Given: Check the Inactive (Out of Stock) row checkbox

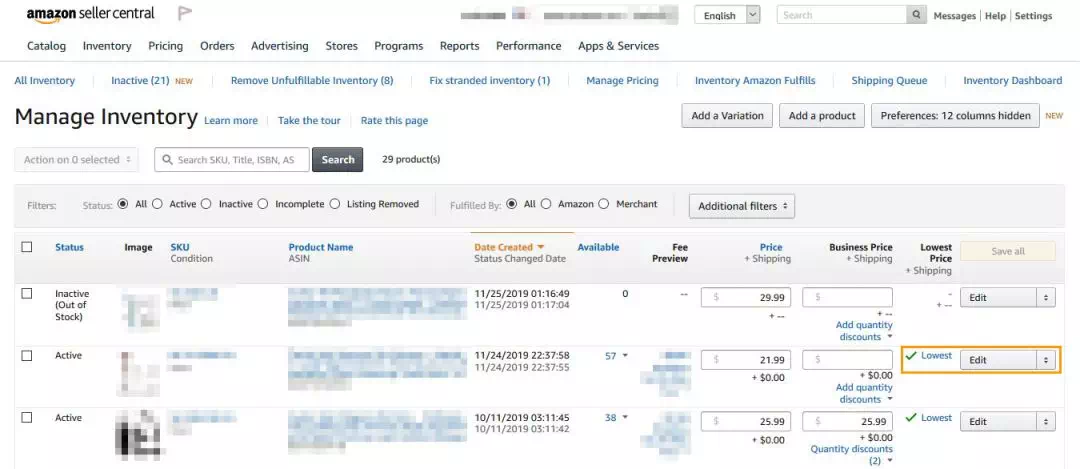Looking at the screenshot, I should tap(27, 293).
